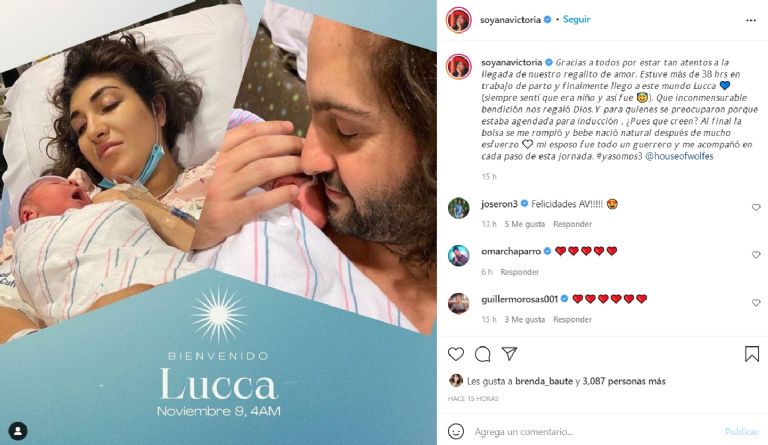Save post with bookmark icon

[752, 354]
